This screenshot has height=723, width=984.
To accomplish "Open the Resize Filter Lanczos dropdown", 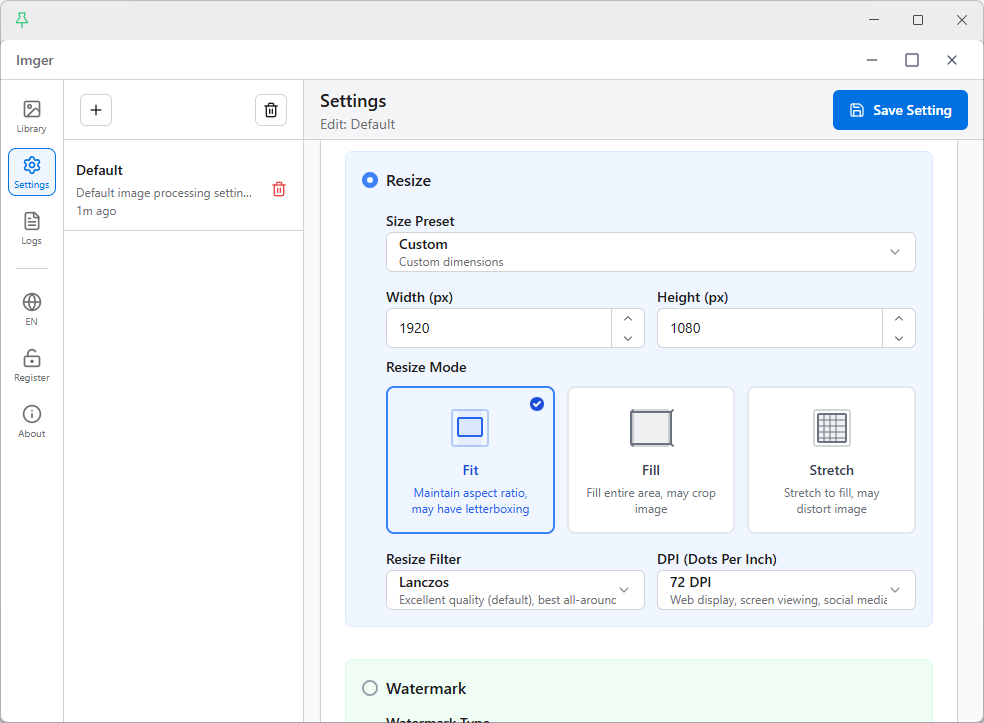I will (x=515, y=590).
